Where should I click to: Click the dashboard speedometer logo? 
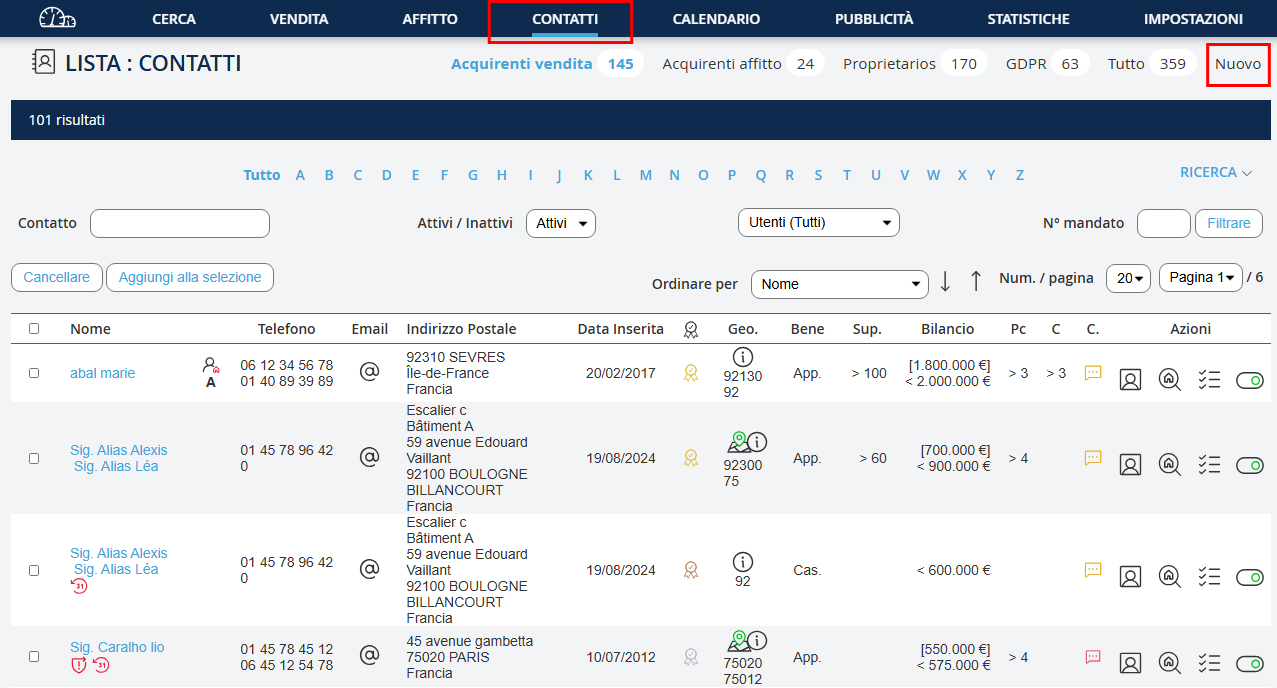click(57, 18)
